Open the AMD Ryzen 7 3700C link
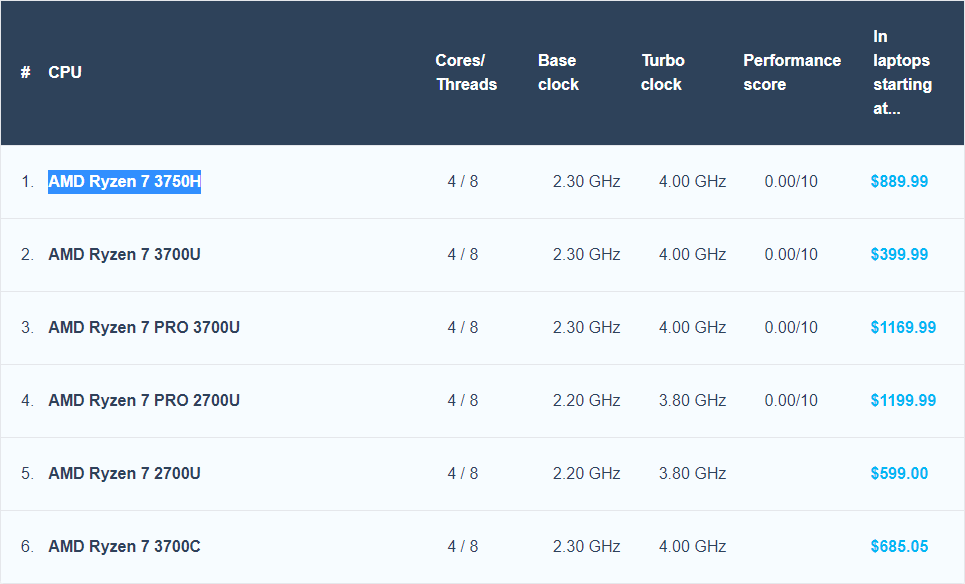 click(x=124, y=546)
